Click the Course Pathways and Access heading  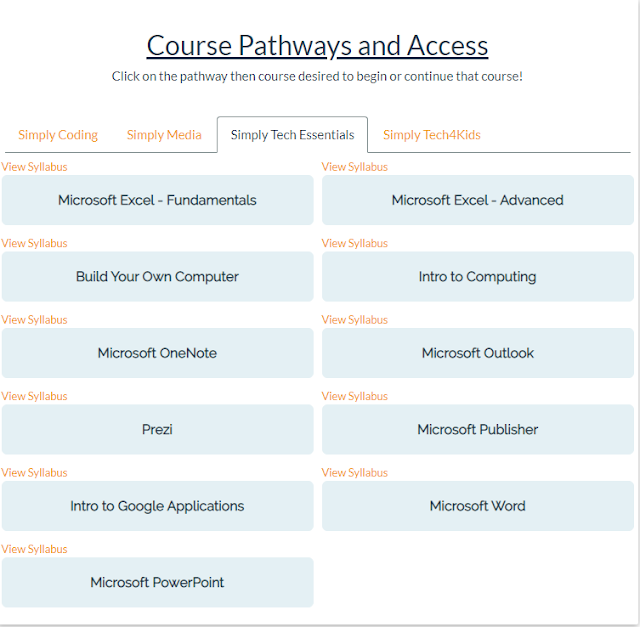click(318, 45)
